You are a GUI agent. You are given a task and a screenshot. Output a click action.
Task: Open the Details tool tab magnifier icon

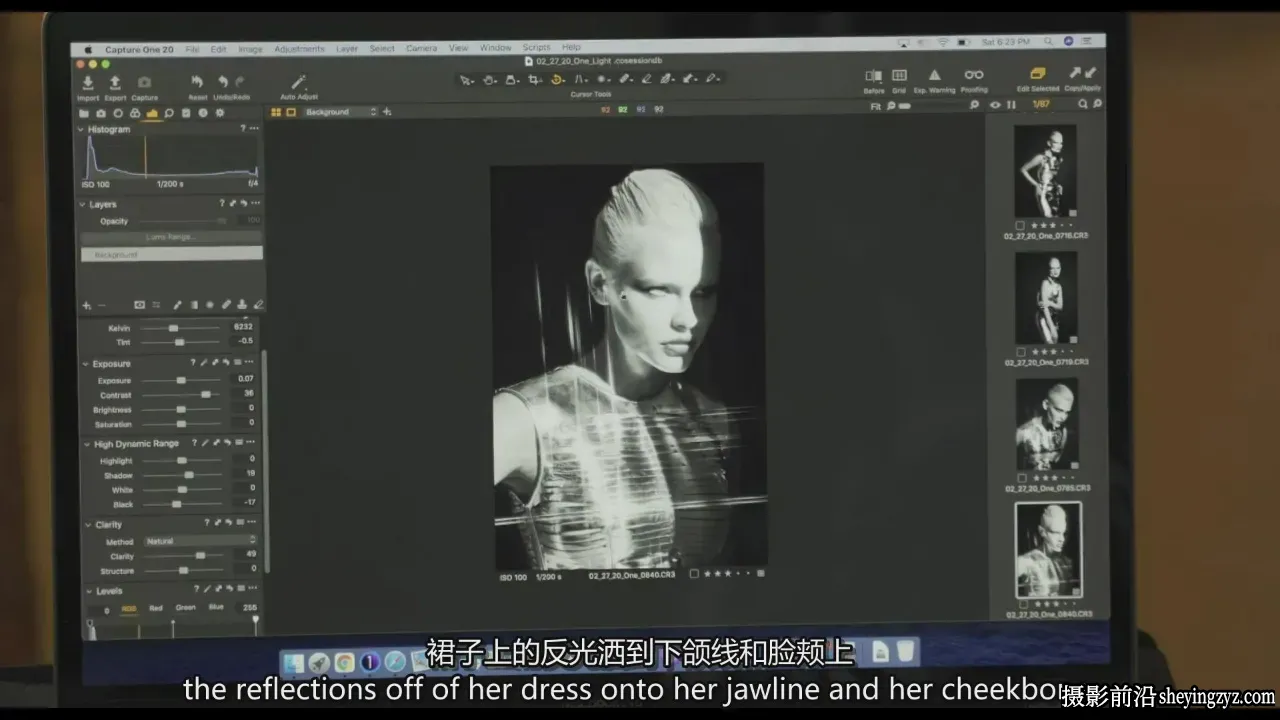169,113
